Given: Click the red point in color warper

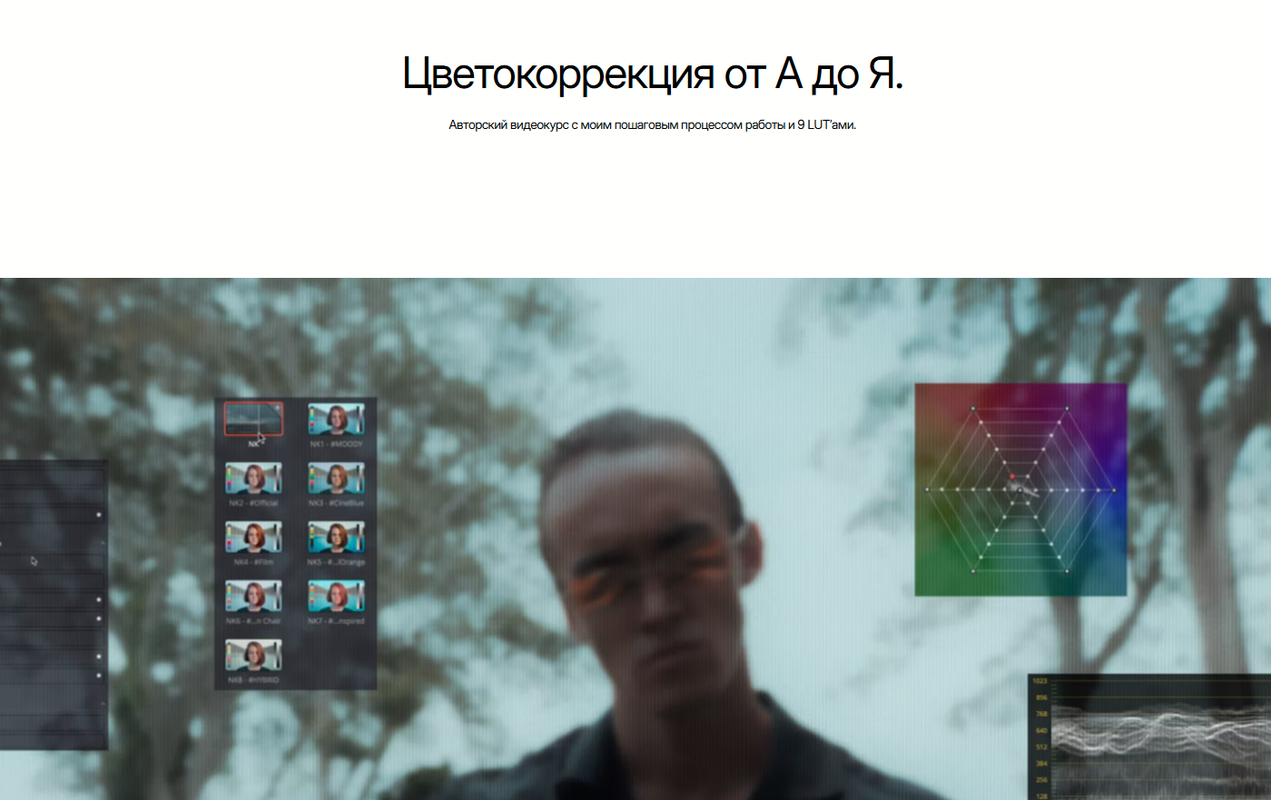Looking at the screenshot, I should pyautogui.click(x=1011, y=476).
